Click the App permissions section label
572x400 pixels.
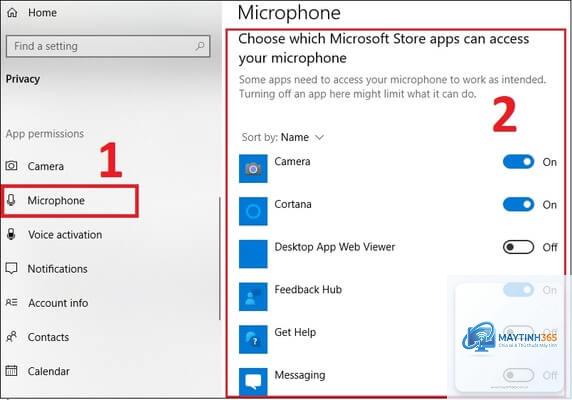tap(45, 133)
